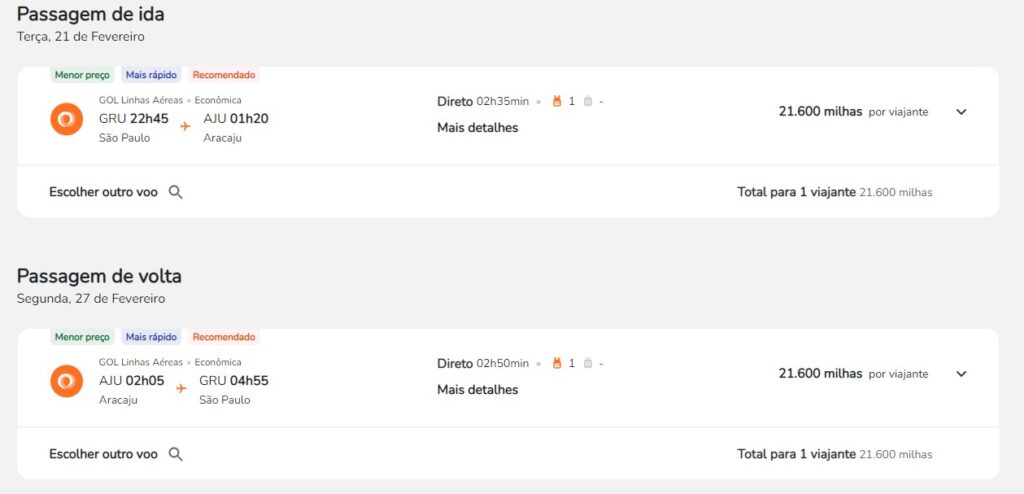Choose another return flight via Escolher outro voo
The width and height of the screenshot is (1024, 494).
103,454
